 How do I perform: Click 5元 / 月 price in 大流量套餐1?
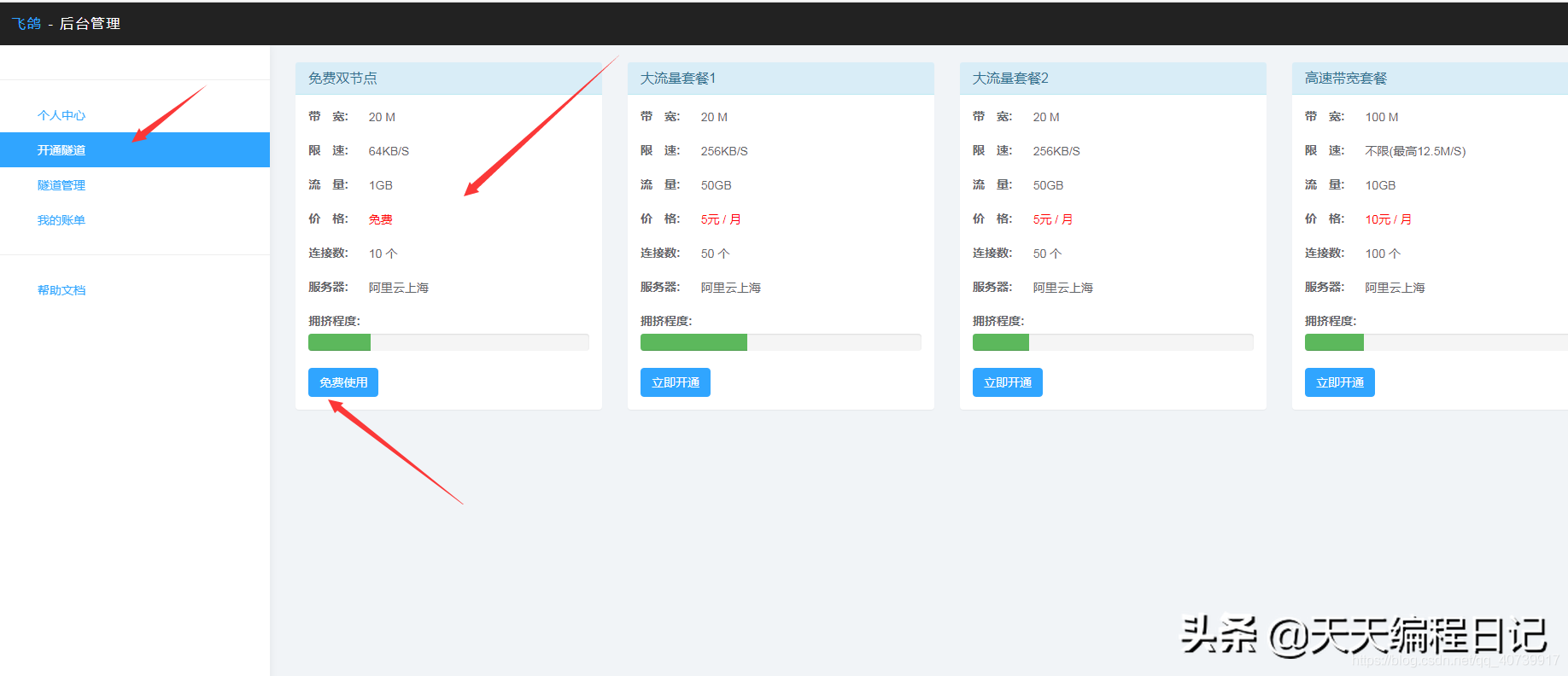click(x=721, y=219)
